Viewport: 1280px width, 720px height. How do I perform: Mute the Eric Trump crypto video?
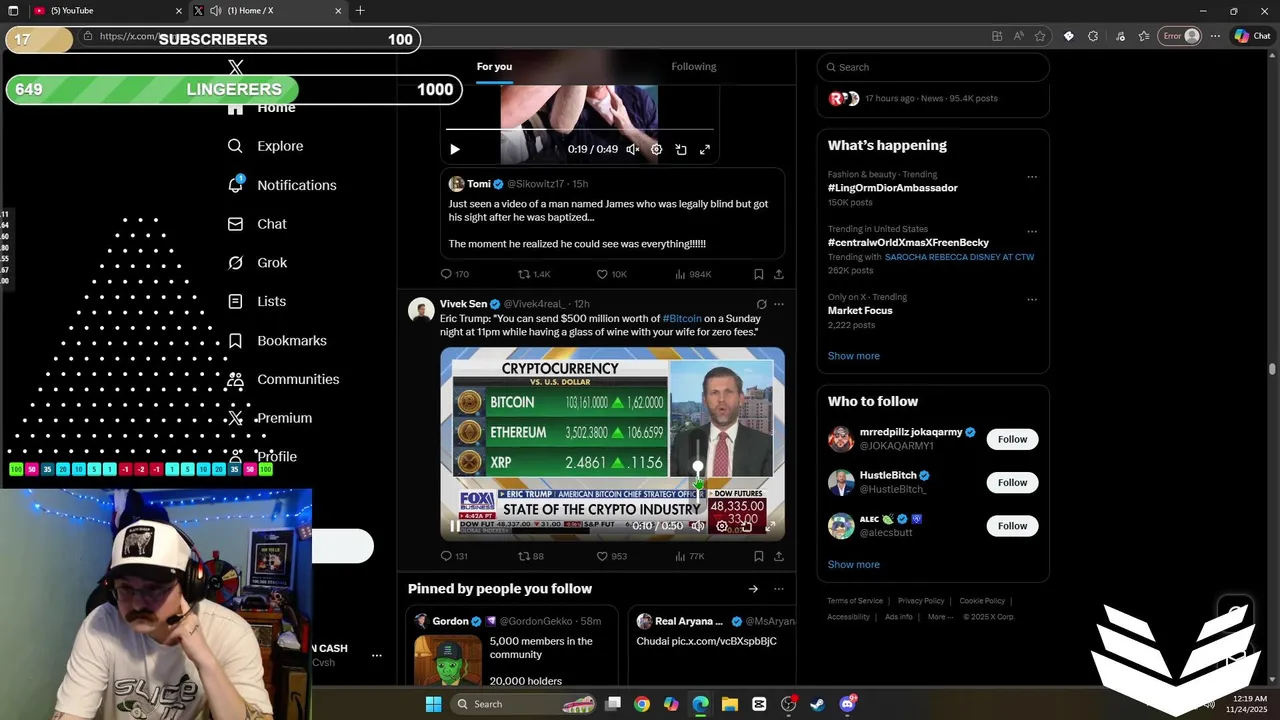(698, 526)
